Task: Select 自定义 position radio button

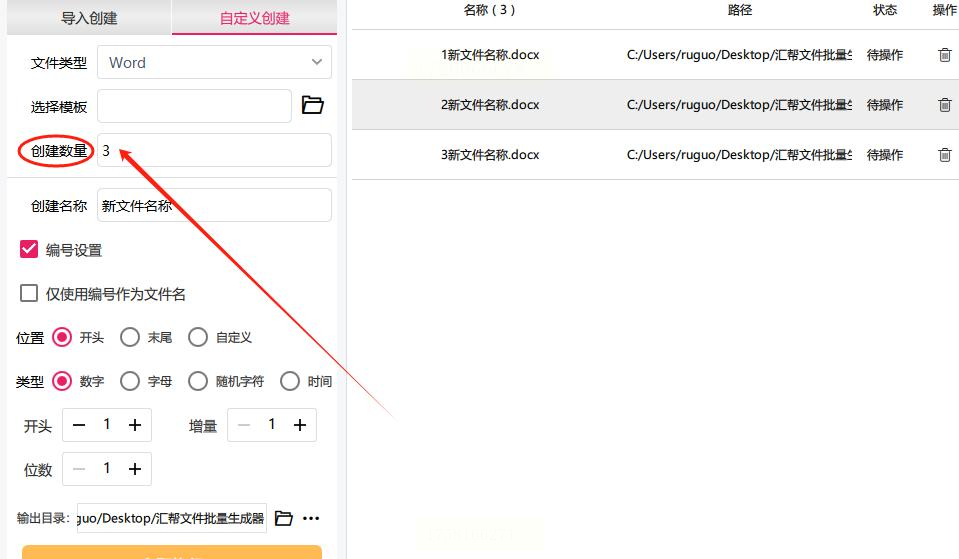Action: pos(198,337)
